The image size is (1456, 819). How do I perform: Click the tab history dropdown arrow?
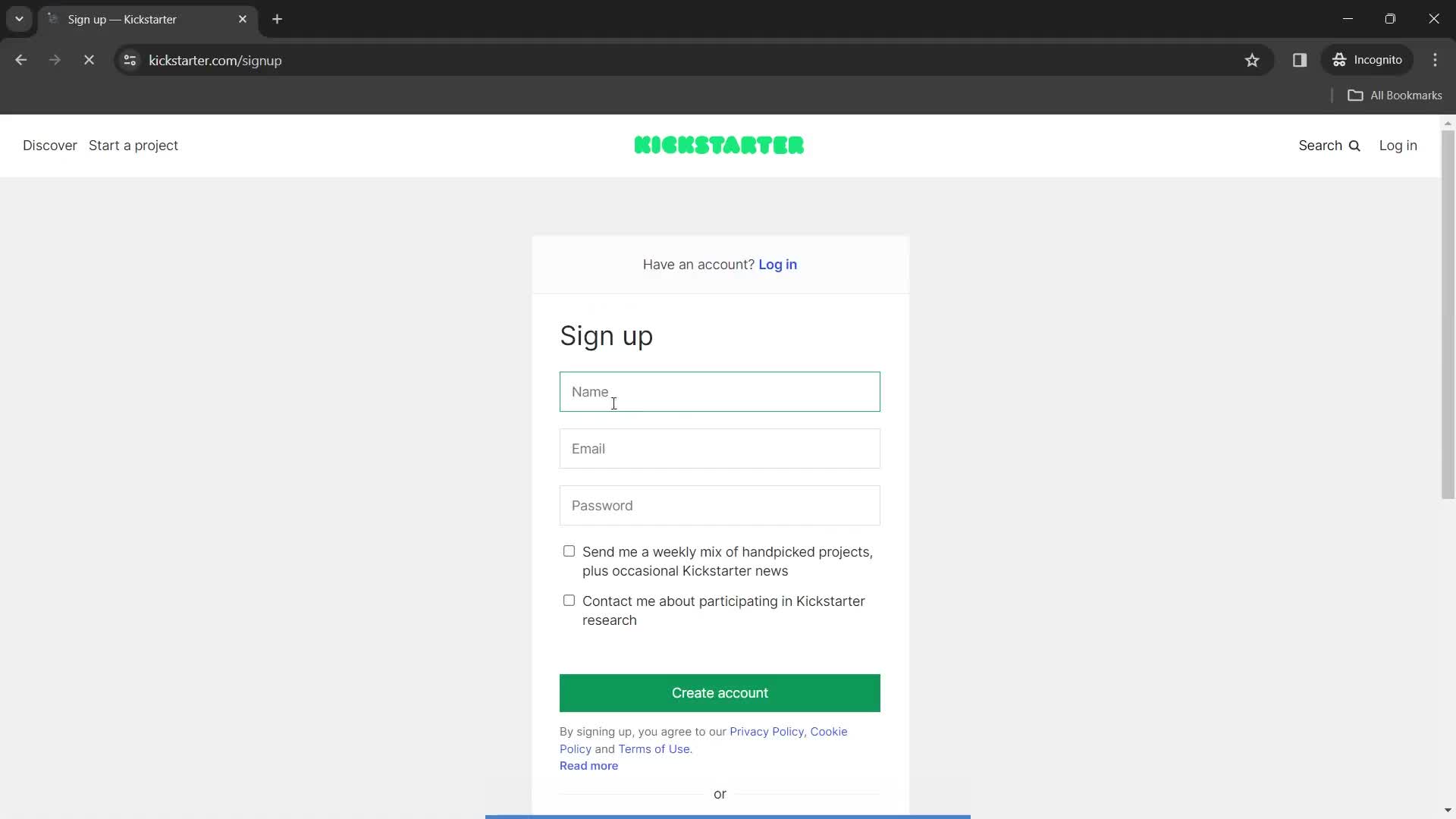tap(18, 20)
